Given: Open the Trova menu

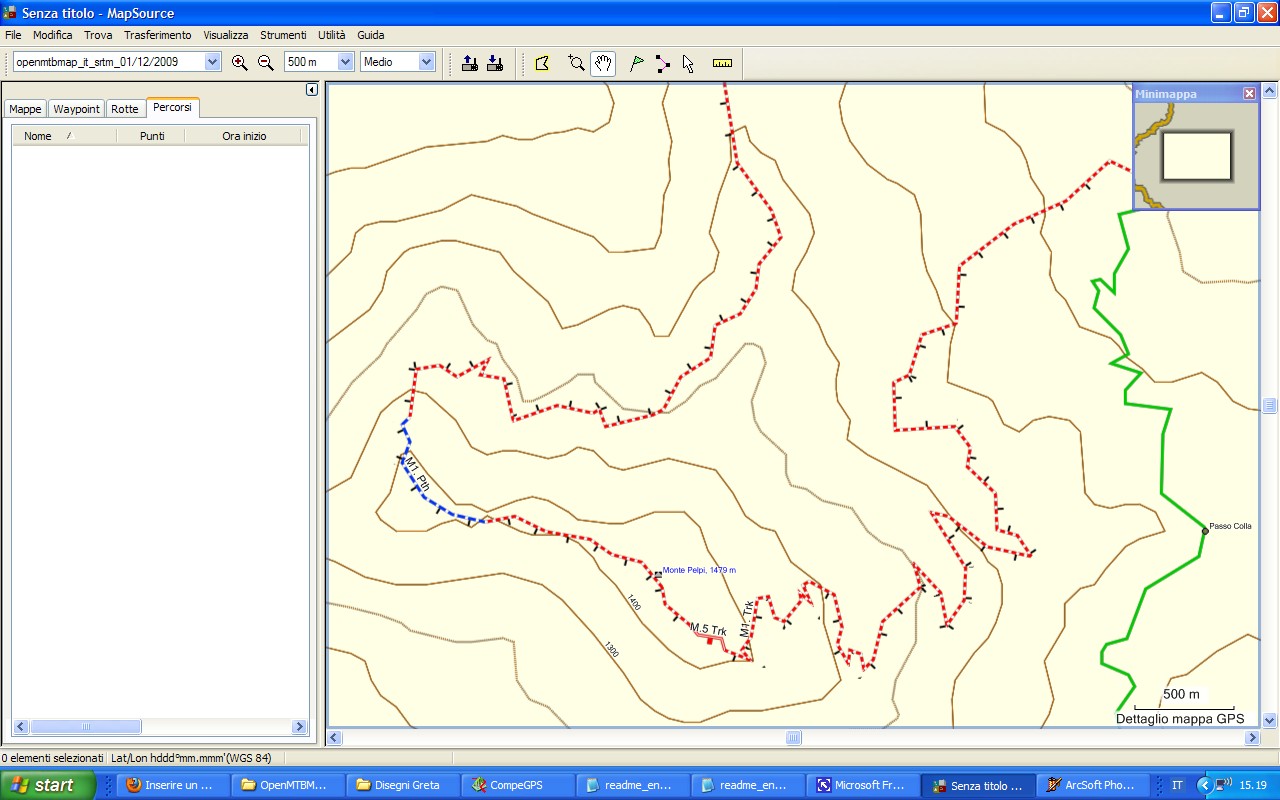Looking at the screenshot, I should point(98,35).
